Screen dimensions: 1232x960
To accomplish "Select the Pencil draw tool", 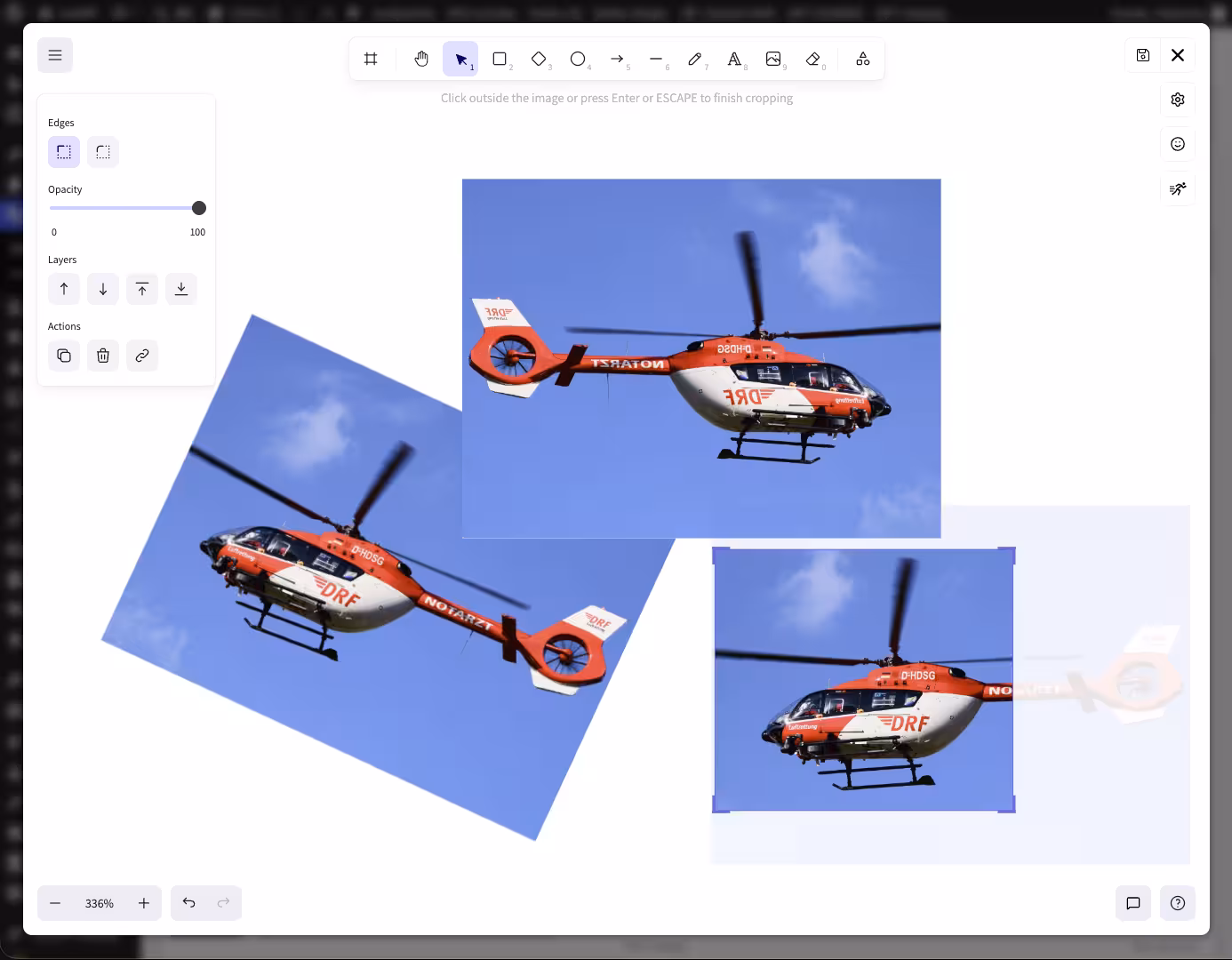I will [x=695, y=59].
